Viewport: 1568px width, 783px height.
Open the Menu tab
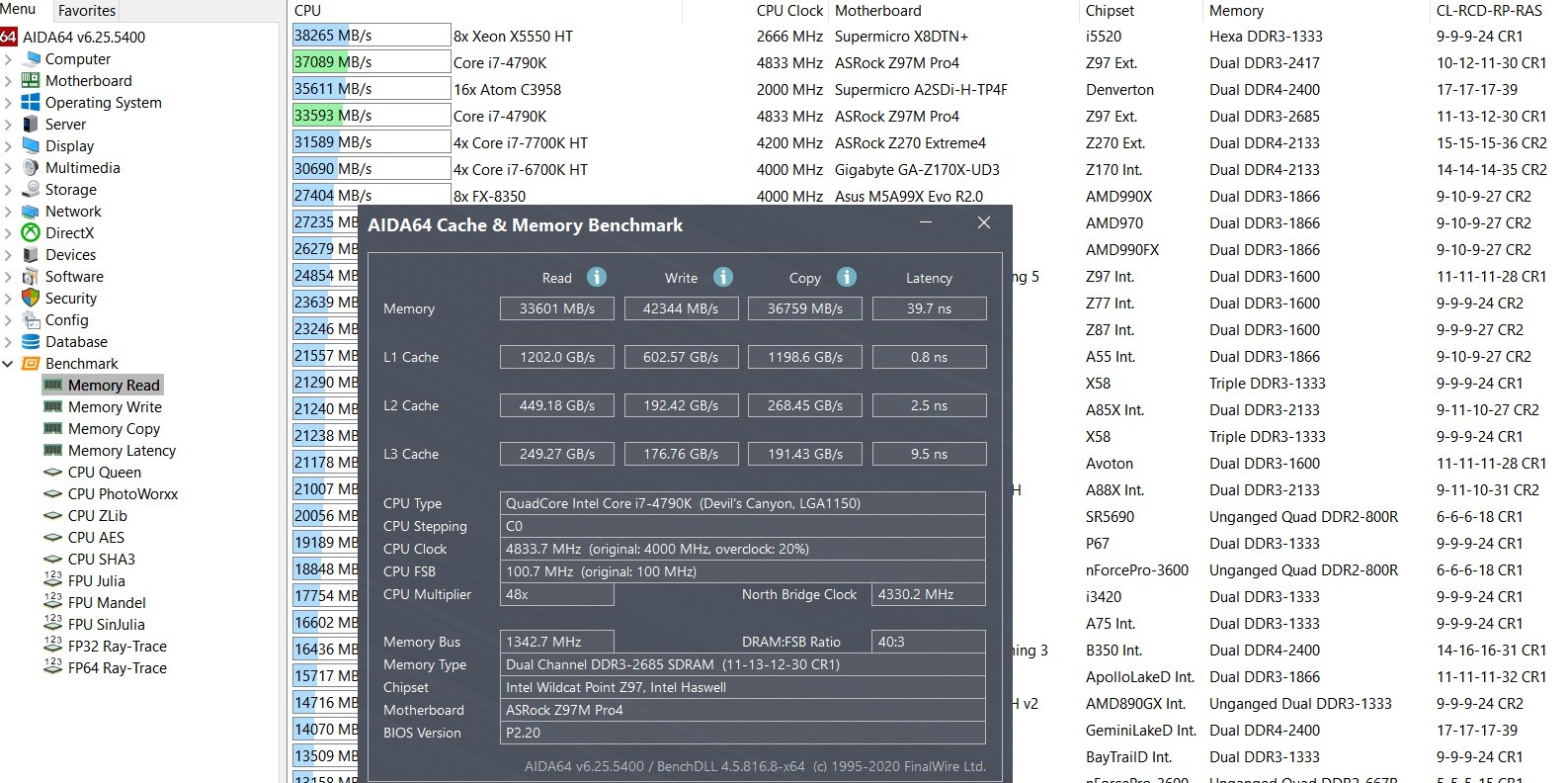click(x=19, y=10)
